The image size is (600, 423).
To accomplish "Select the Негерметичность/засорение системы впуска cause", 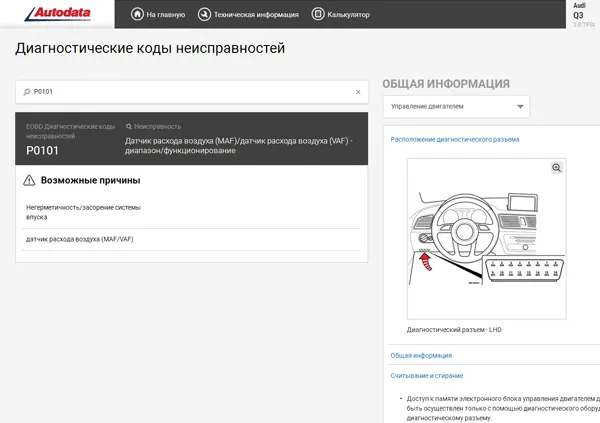I will [82, 212].
